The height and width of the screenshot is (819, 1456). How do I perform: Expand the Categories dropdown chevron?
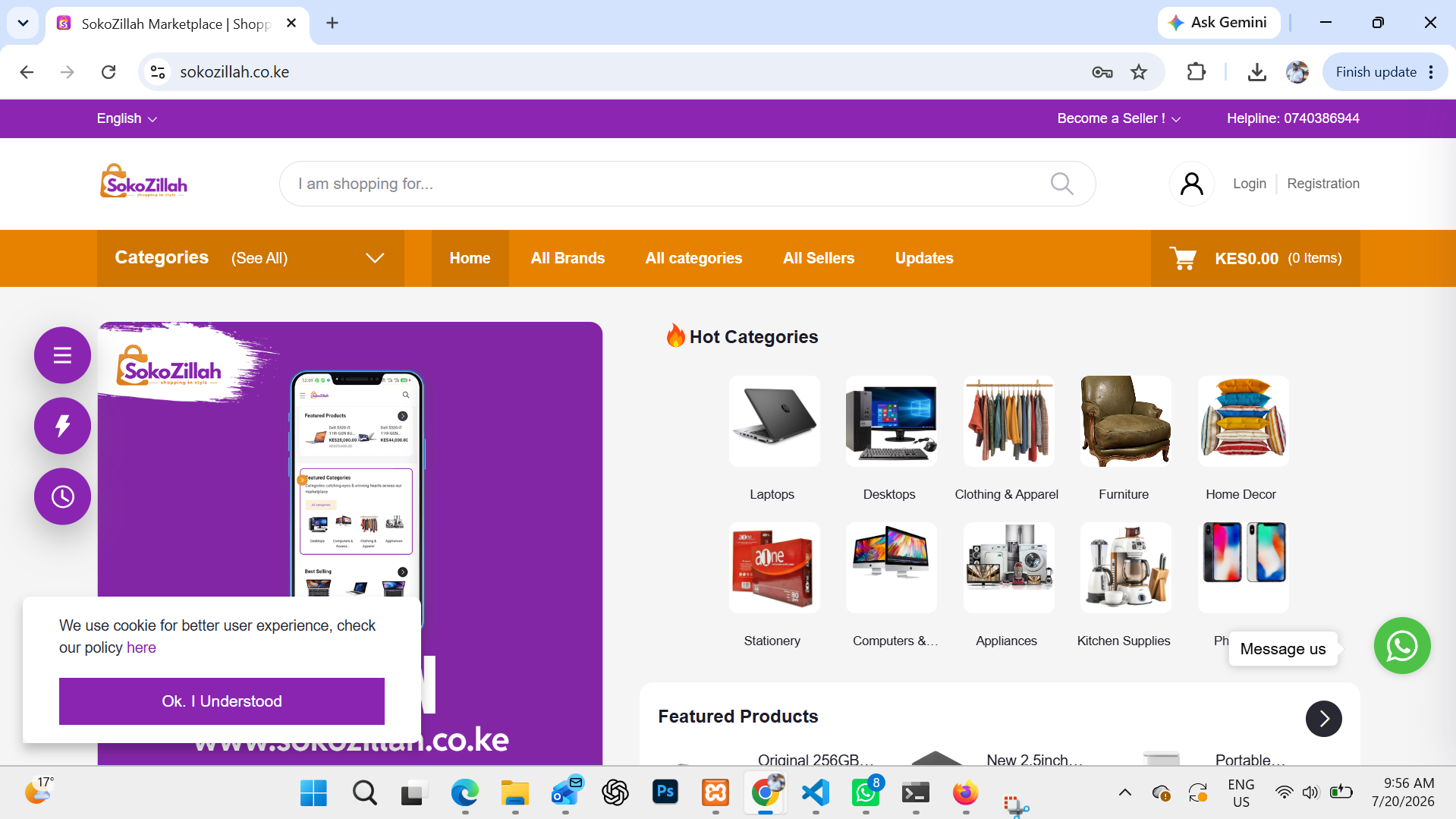[375, 258]
